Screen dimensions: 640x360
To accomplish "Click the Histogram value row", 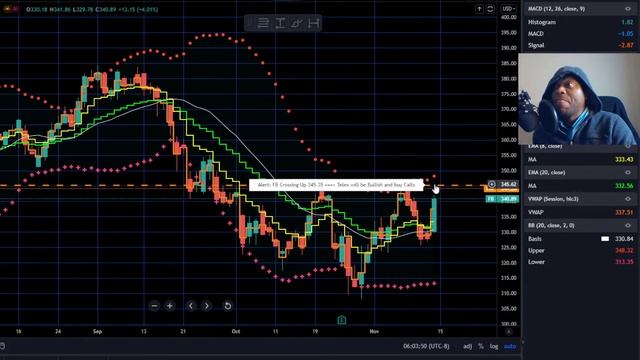I will click(x=580, y=22).
